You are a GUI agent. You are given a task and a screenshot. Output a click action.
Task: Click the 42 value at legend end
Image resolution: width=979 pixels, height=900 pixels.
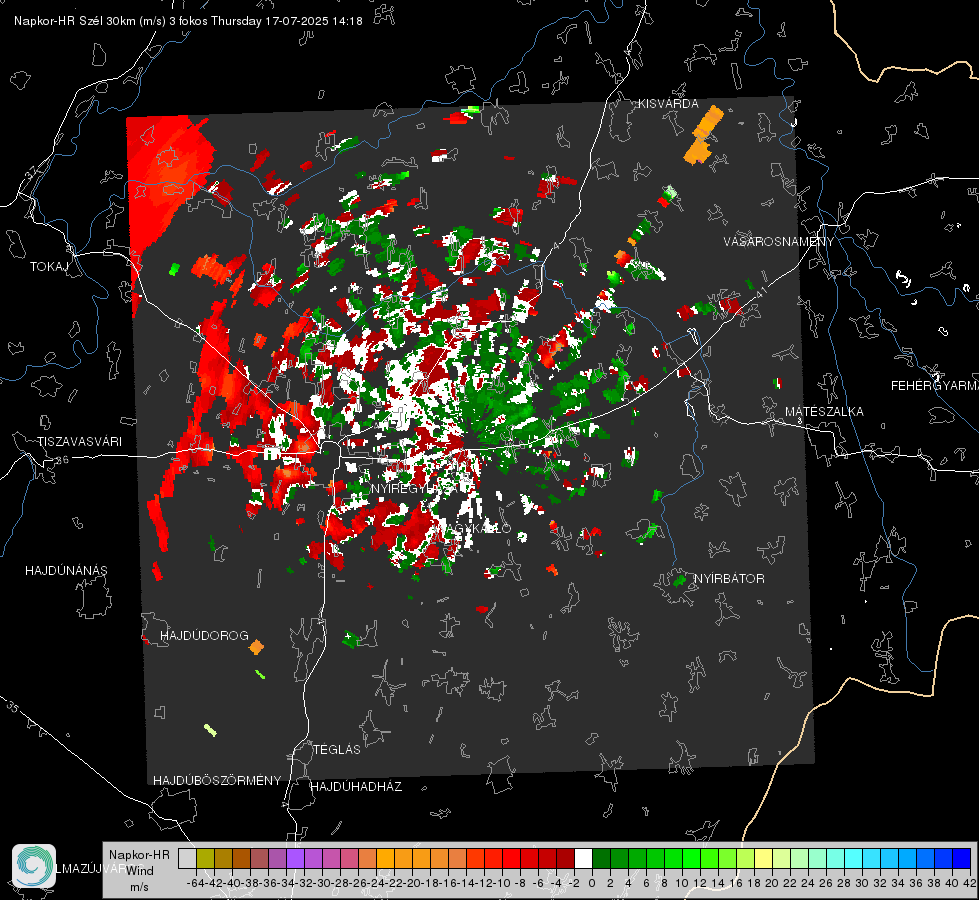click(969, 883)
